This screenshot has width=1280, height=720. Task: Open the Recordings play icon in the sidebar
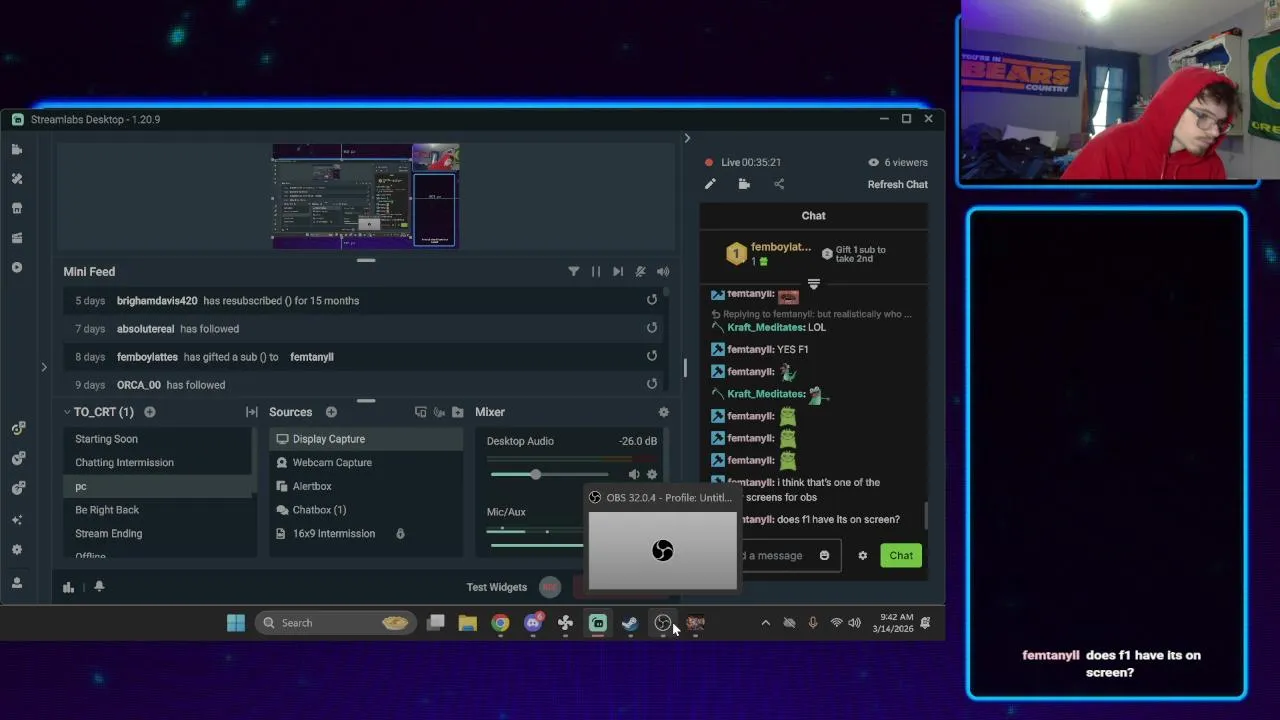point(17,267)
